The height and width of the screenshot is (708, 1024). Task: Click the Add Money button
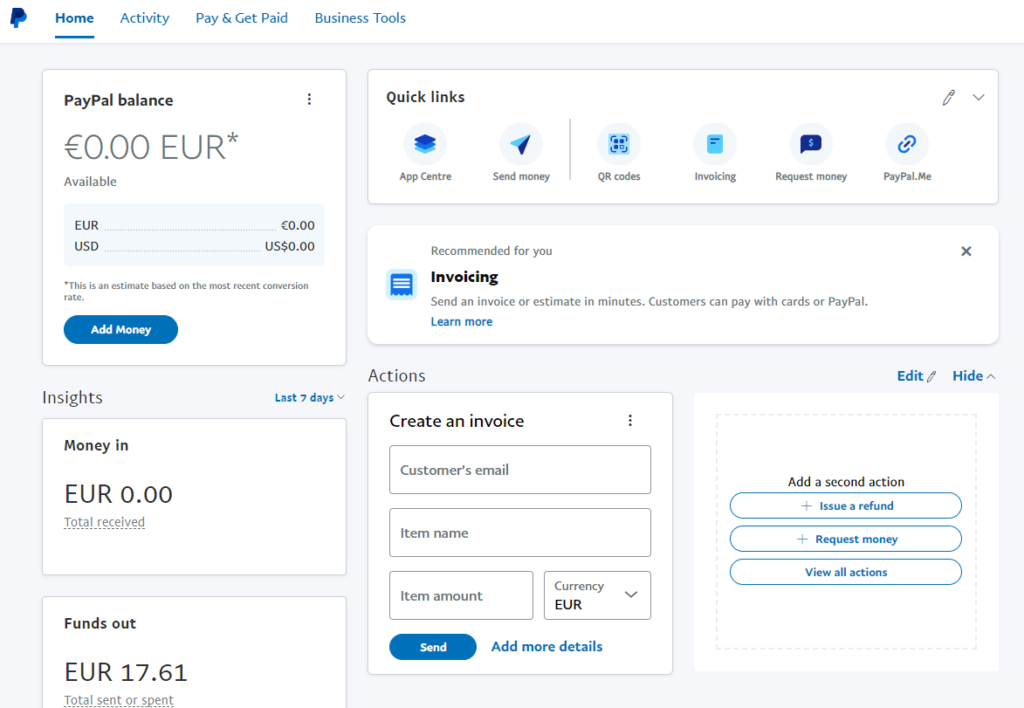pos(120,329)
